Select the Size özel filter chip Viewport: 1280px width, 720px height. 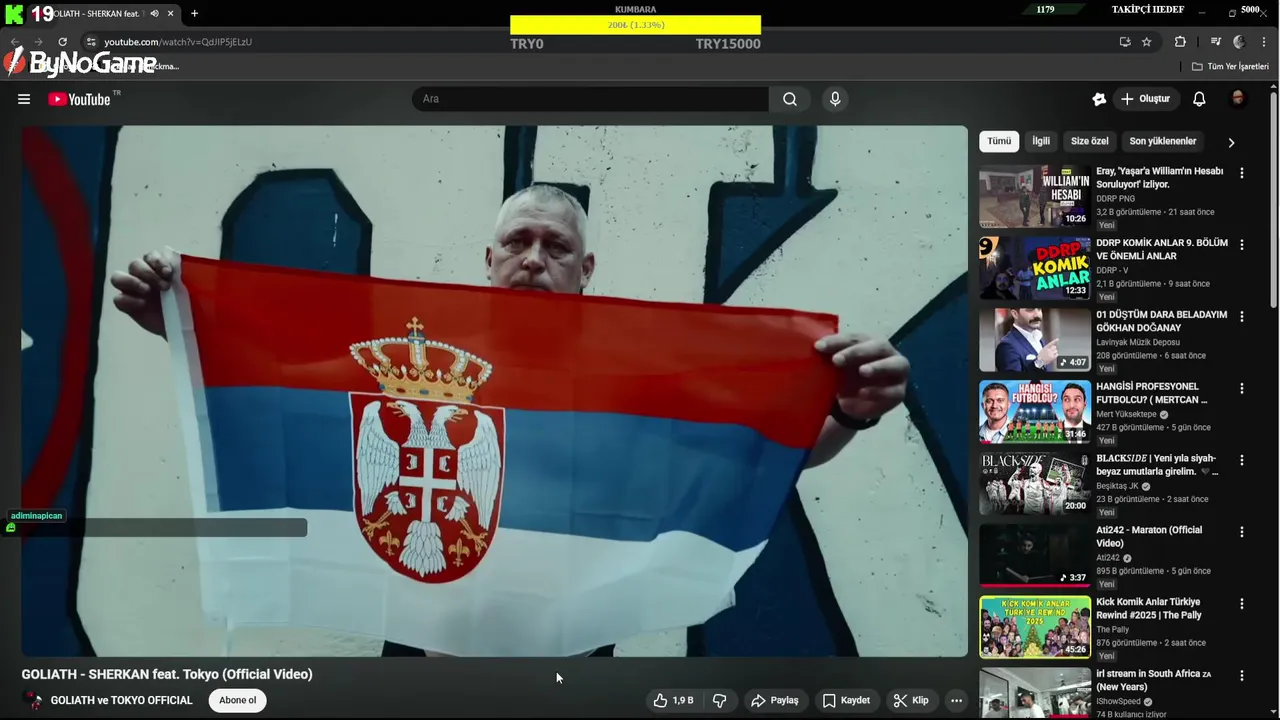[x=1089, y=141]
